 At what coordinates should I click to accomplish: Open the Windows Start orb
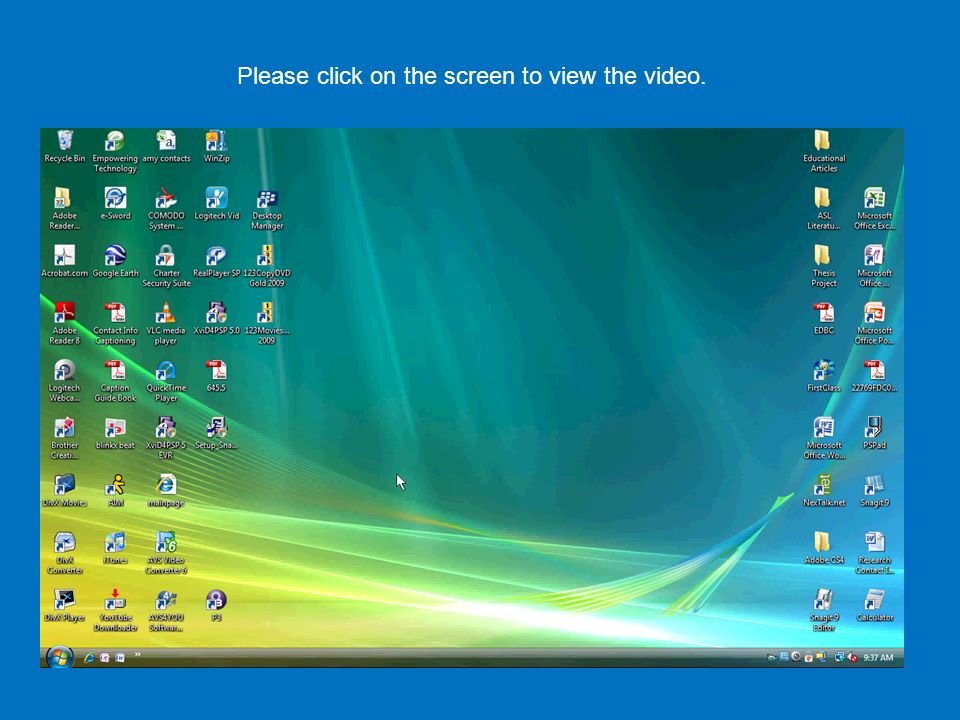click(59, 658)
